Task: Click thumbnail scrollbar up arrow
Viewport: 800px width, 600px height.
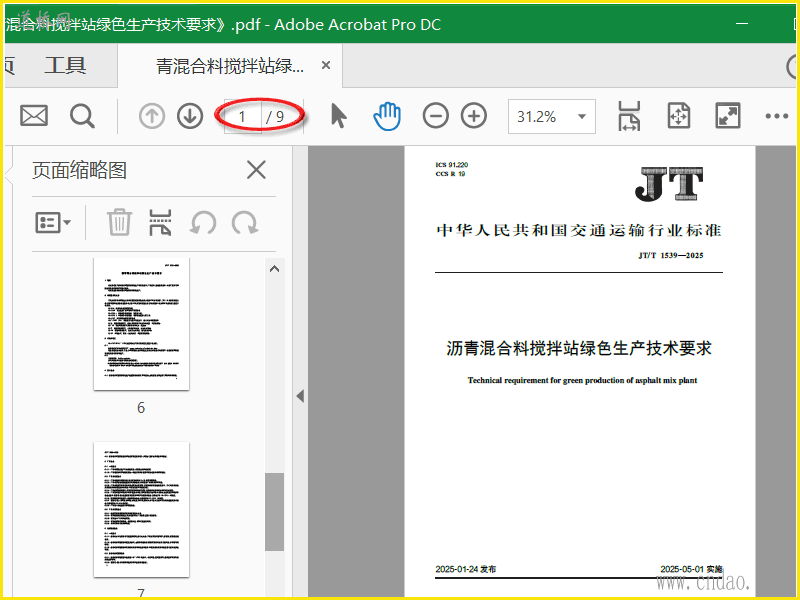Action: click(x=274, y=268)
